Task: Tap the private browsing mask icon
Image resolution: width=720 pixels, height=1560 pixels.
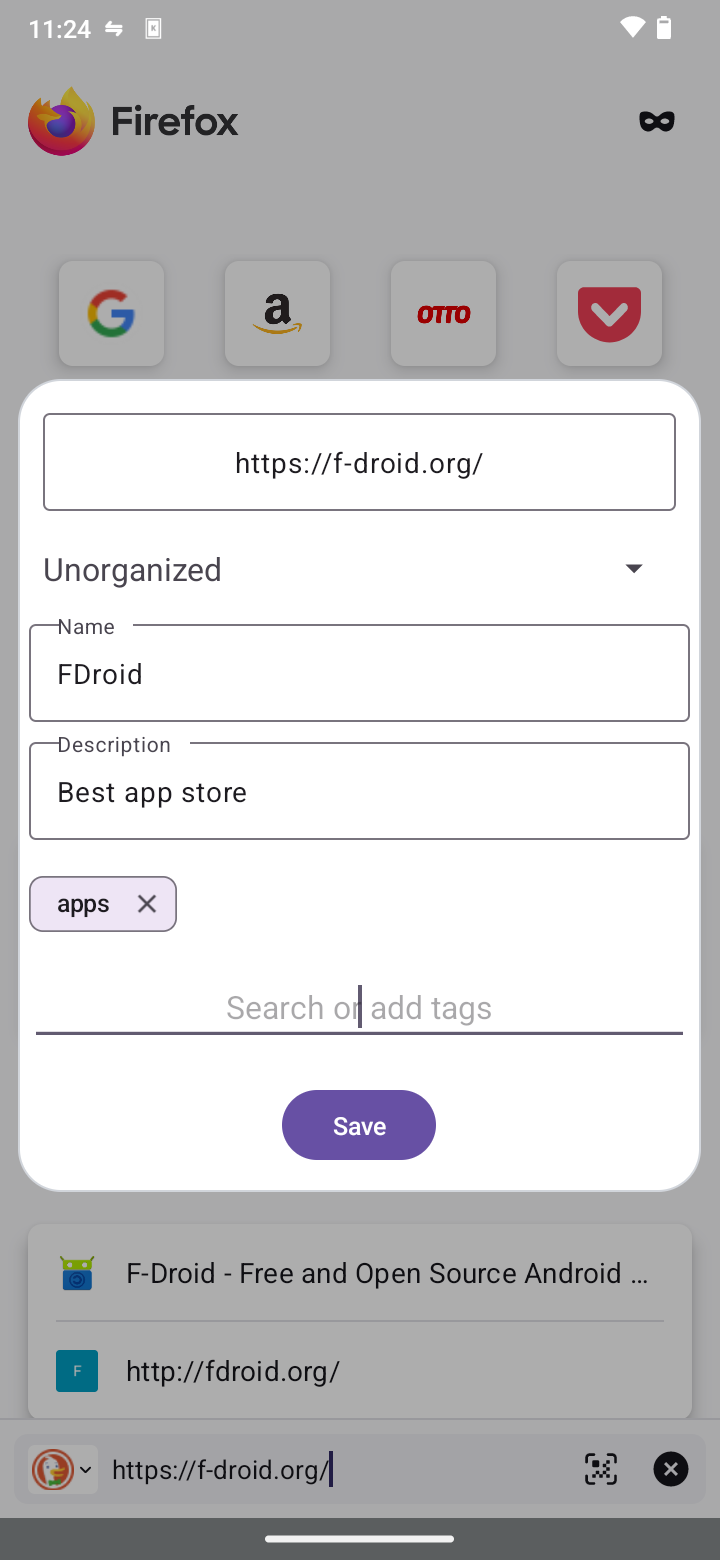Action: point(657,122)
